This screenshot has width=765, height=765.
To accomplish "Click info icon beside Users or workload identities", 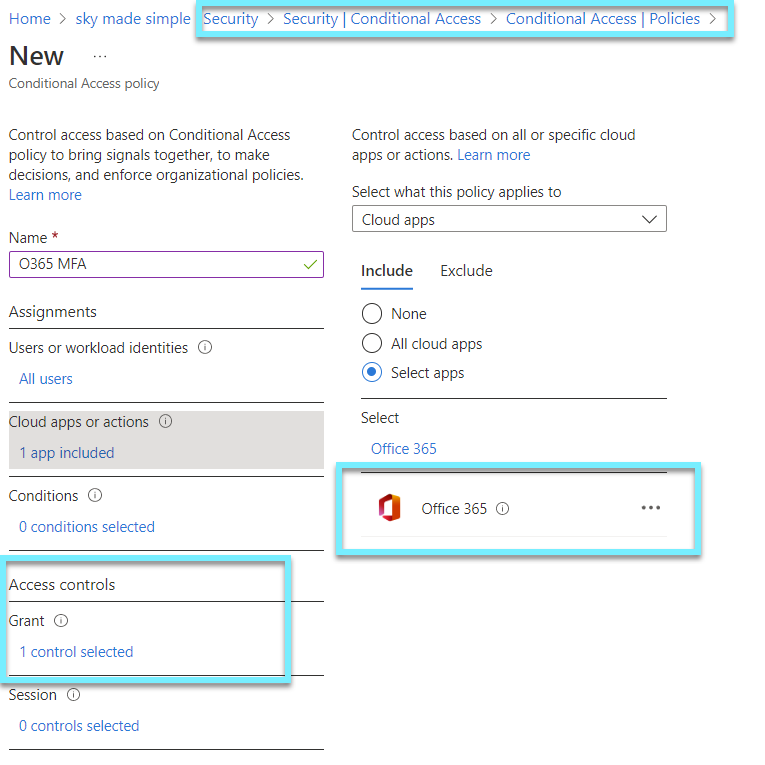I will 205,347.
